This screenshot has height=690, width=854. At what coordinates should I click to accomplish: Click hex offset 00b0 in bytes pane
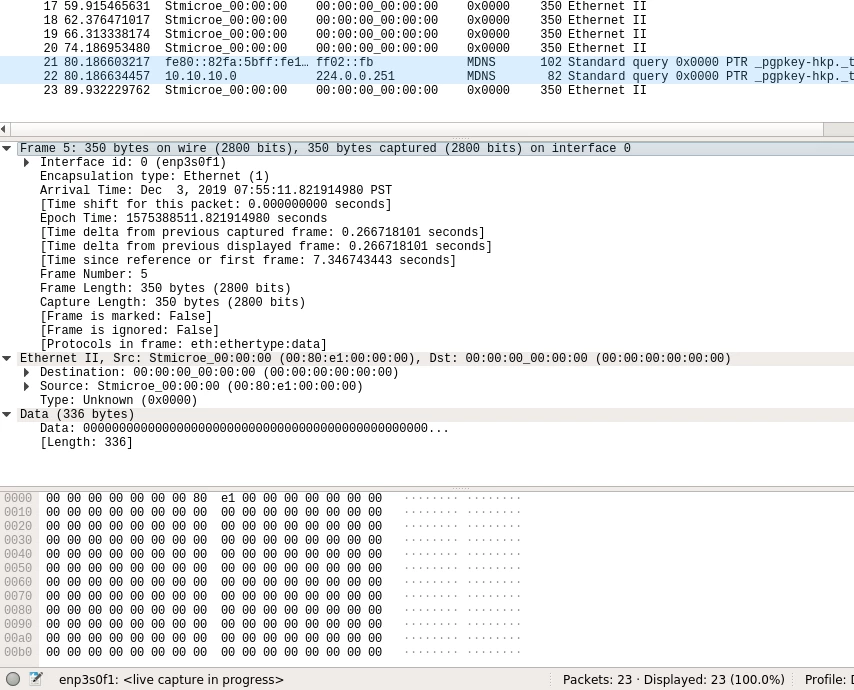(x=18, y=652)
